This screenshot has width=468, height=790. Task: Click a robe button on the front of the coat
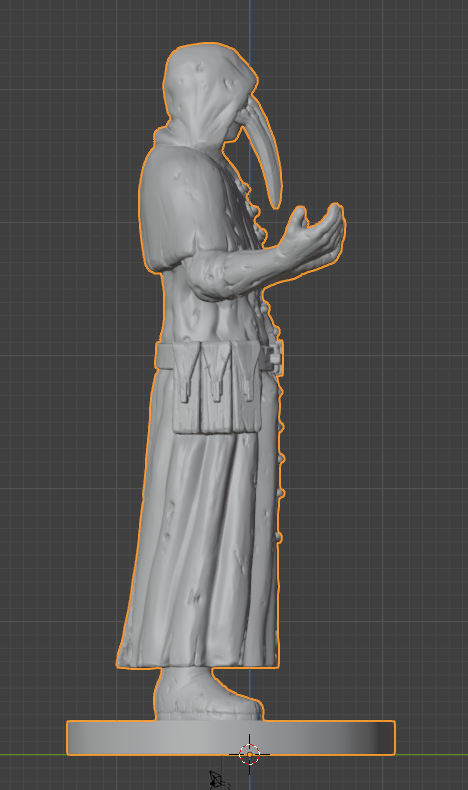[281, 458]
